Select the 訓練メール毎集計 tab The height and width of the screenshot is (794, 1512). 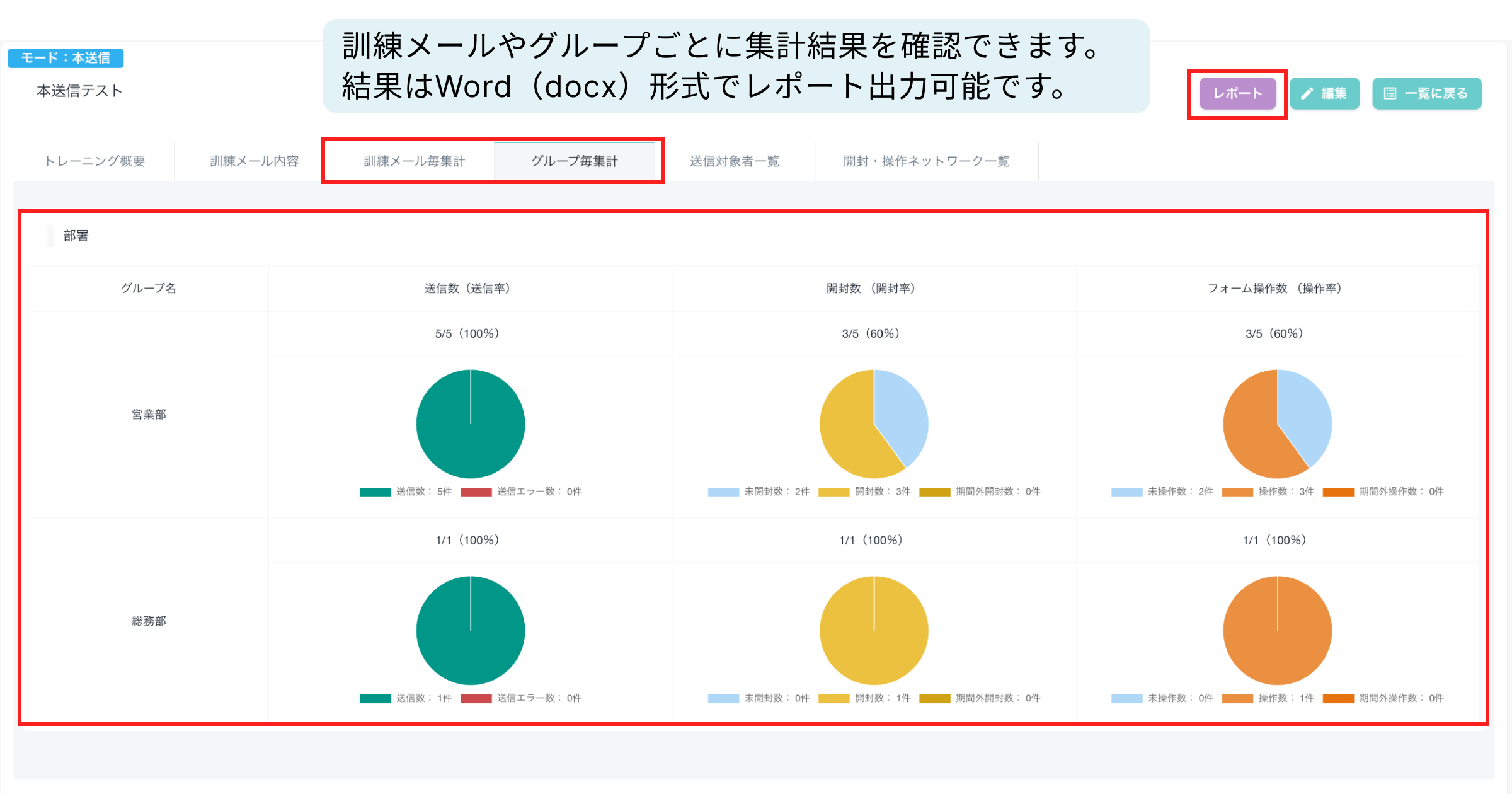[414, 161]
